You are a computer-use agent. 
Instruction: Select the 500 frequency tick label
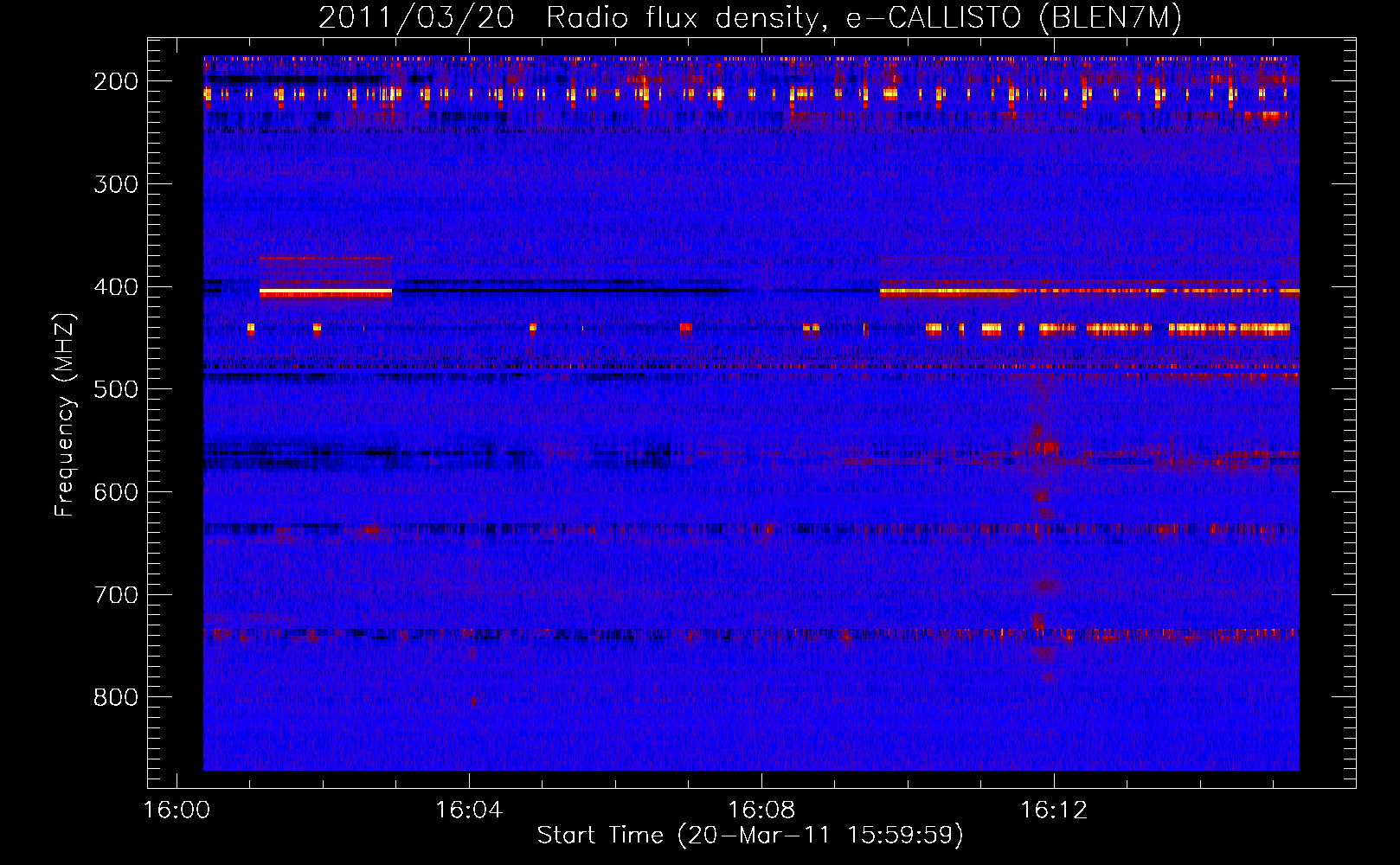point(116,389)
